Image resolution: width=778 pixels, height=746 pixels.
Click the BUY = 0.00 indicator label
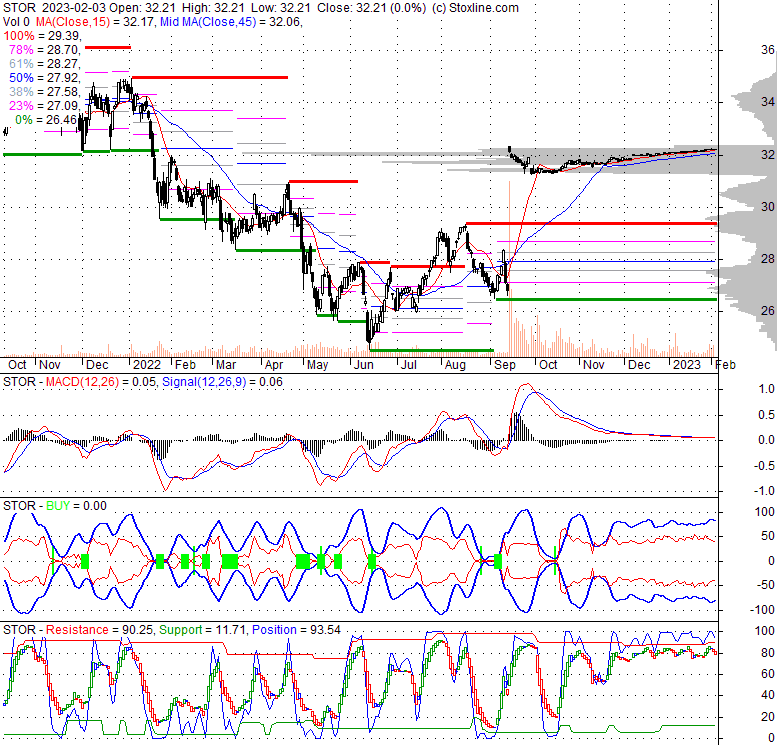tap(76, 505)
